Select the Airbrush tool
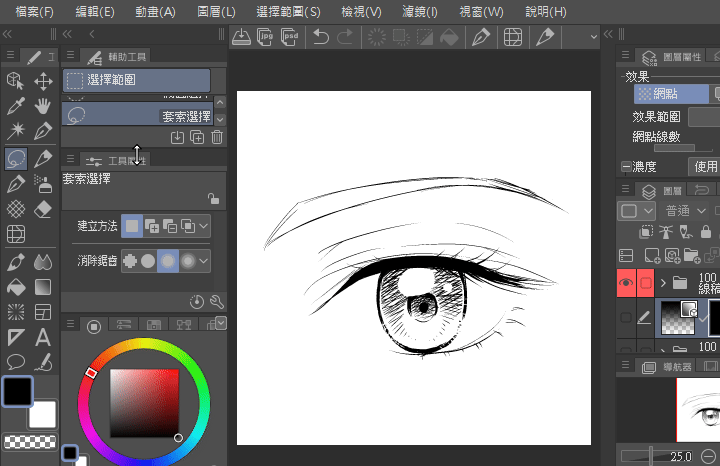The height and width of the screenshot is (466, 720). click(43, 184)
